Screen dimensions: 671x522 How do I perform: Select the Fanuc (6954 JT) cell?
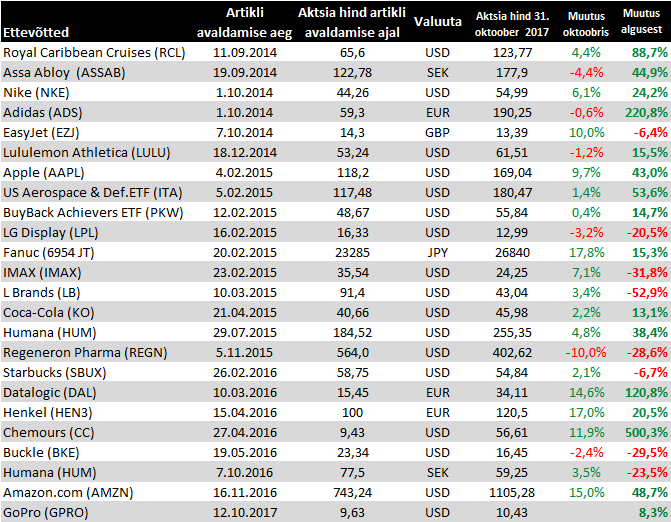click(53, 252)
